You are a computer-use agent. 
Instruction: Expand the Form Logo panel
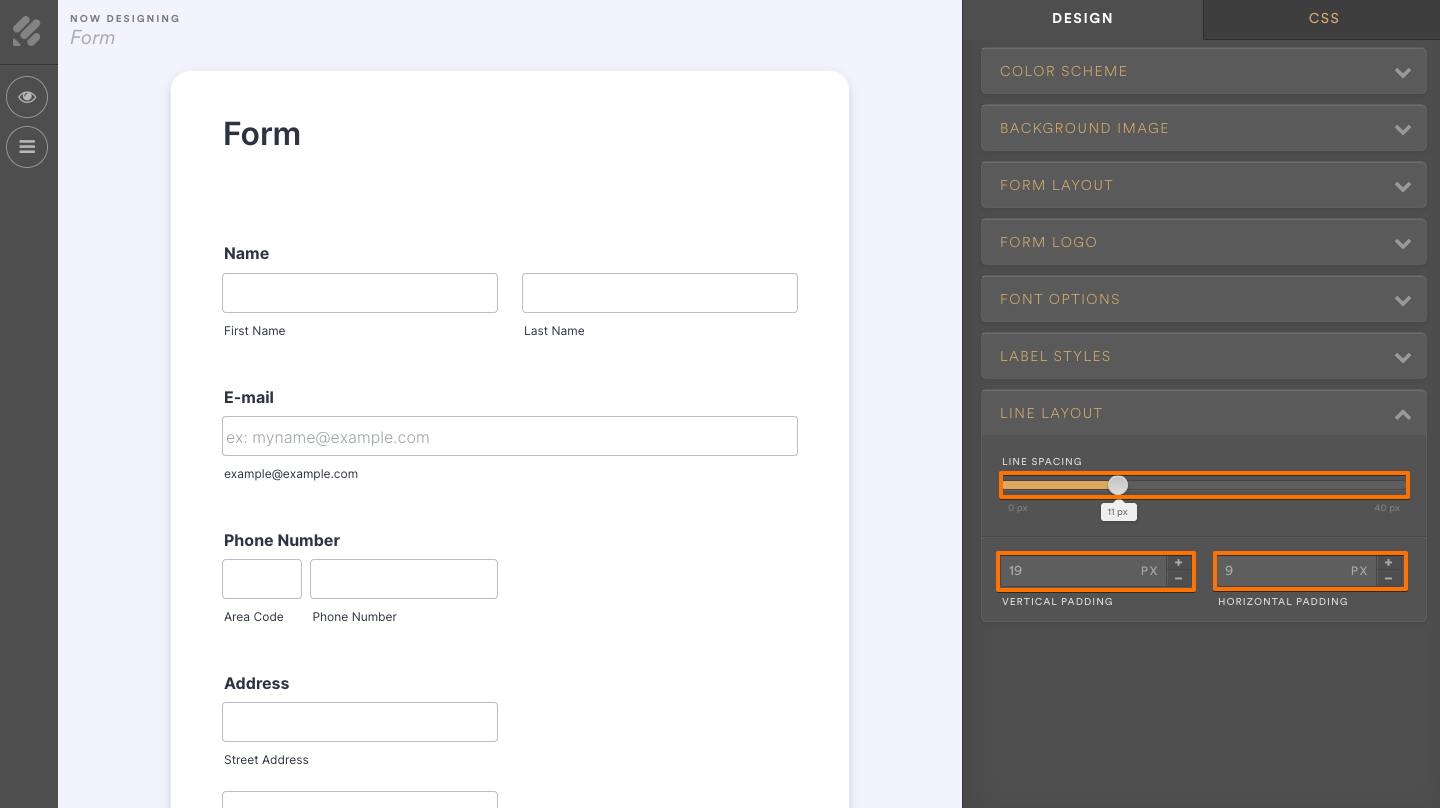coord(1203,242)
